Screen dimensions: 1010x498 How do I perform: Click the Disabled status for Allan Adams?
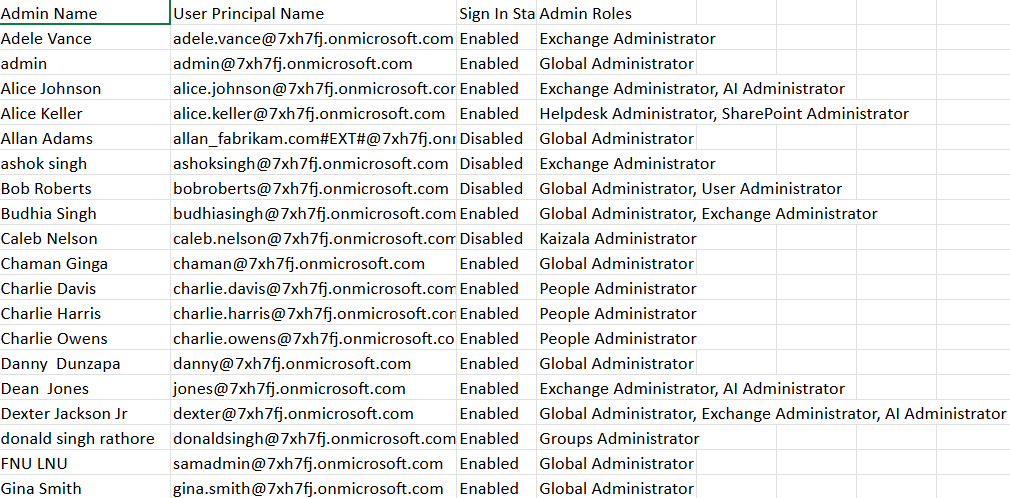coord(491,139)
